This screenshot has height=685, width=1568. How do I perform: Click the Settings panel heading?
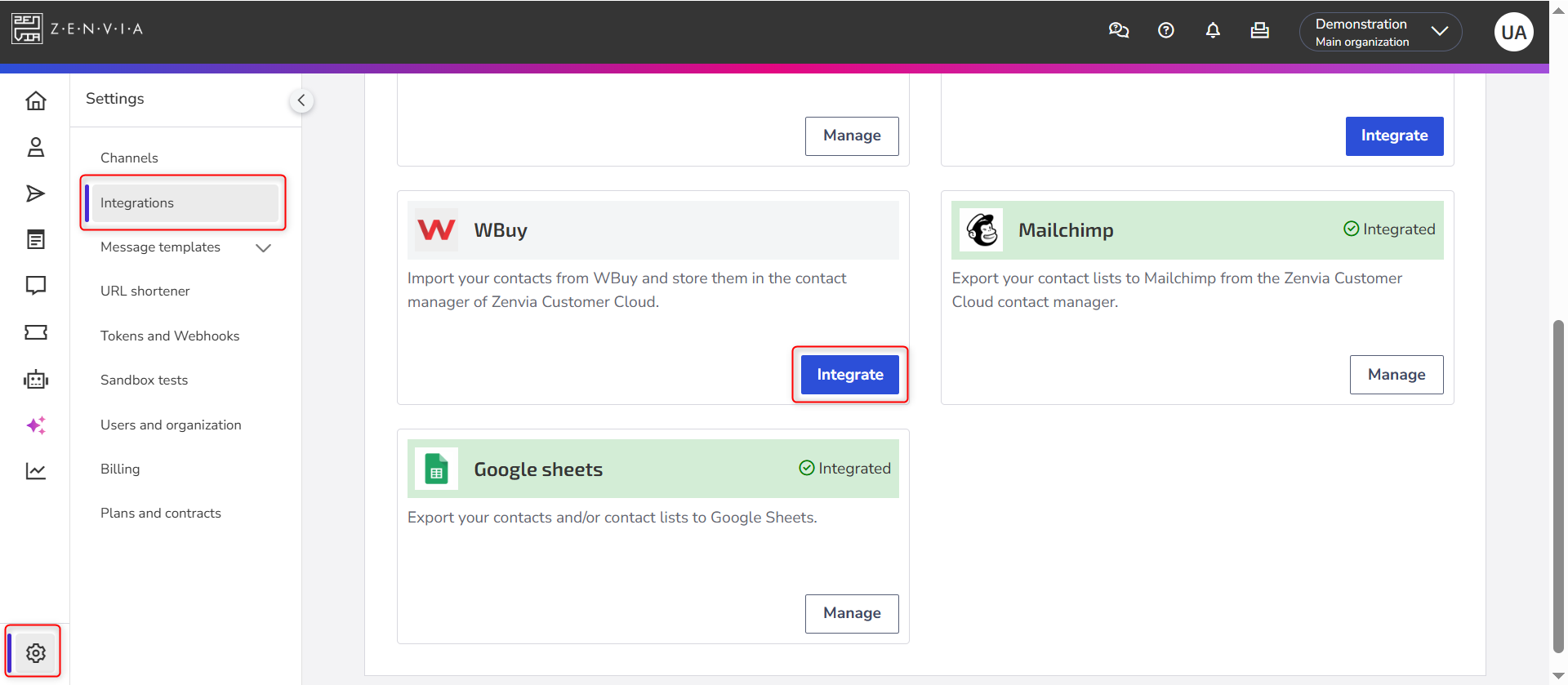(114, 99)
